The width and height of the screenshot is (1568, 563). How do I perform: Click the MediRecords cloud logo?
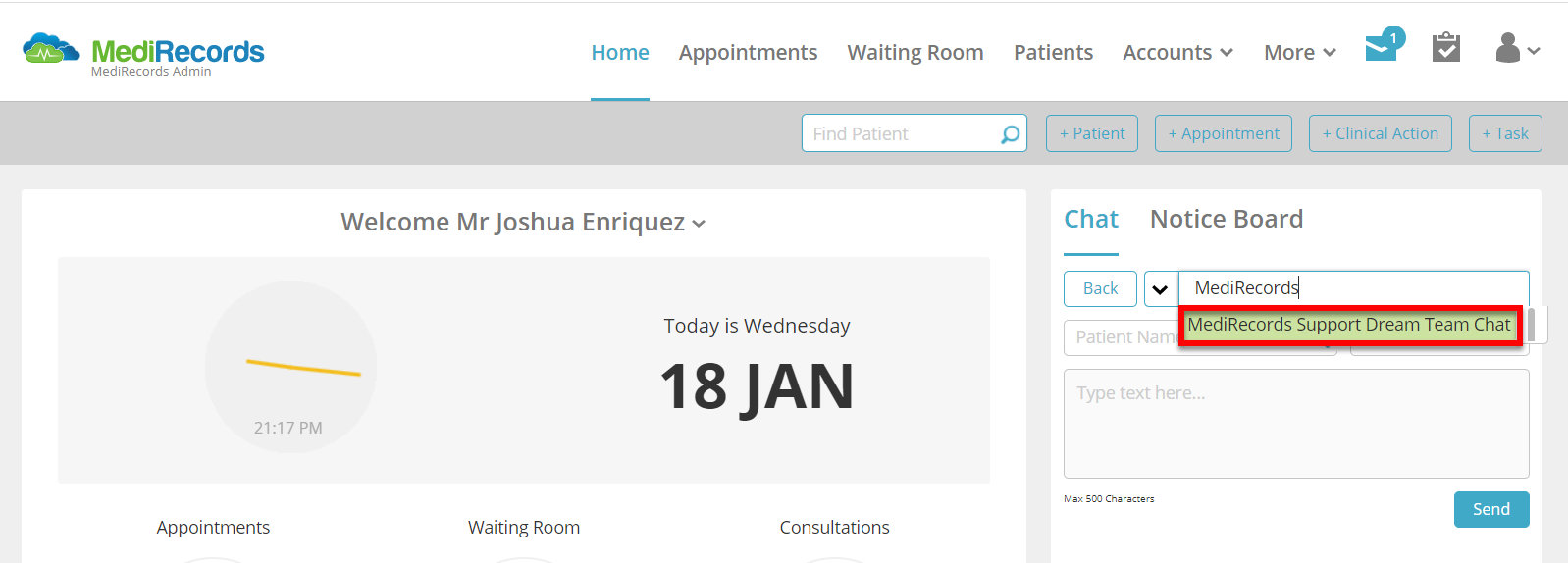tap(51, 49)
